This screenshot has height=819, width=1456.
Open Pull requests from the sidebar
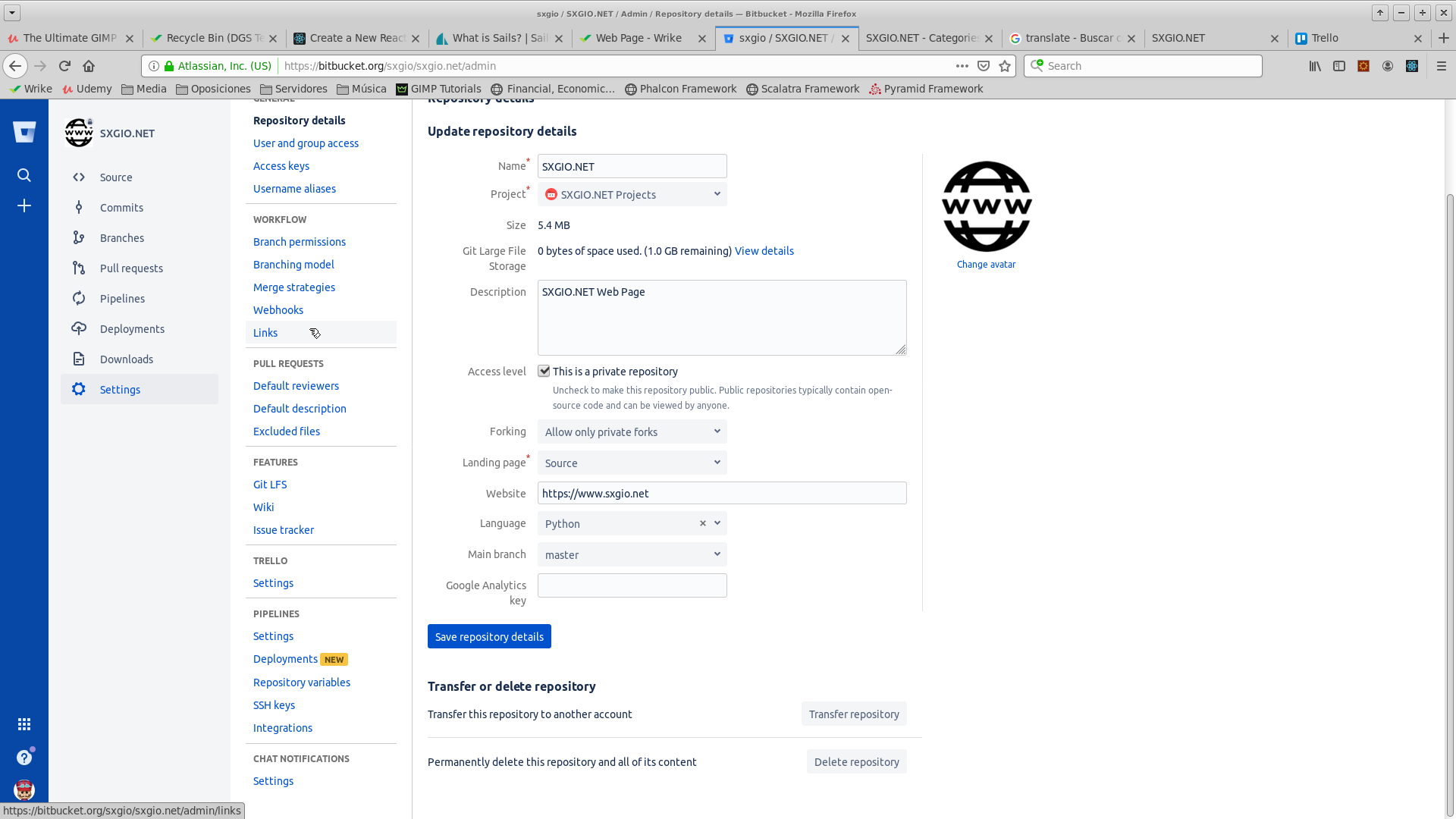pyautogui.click(x=131, y=268)
